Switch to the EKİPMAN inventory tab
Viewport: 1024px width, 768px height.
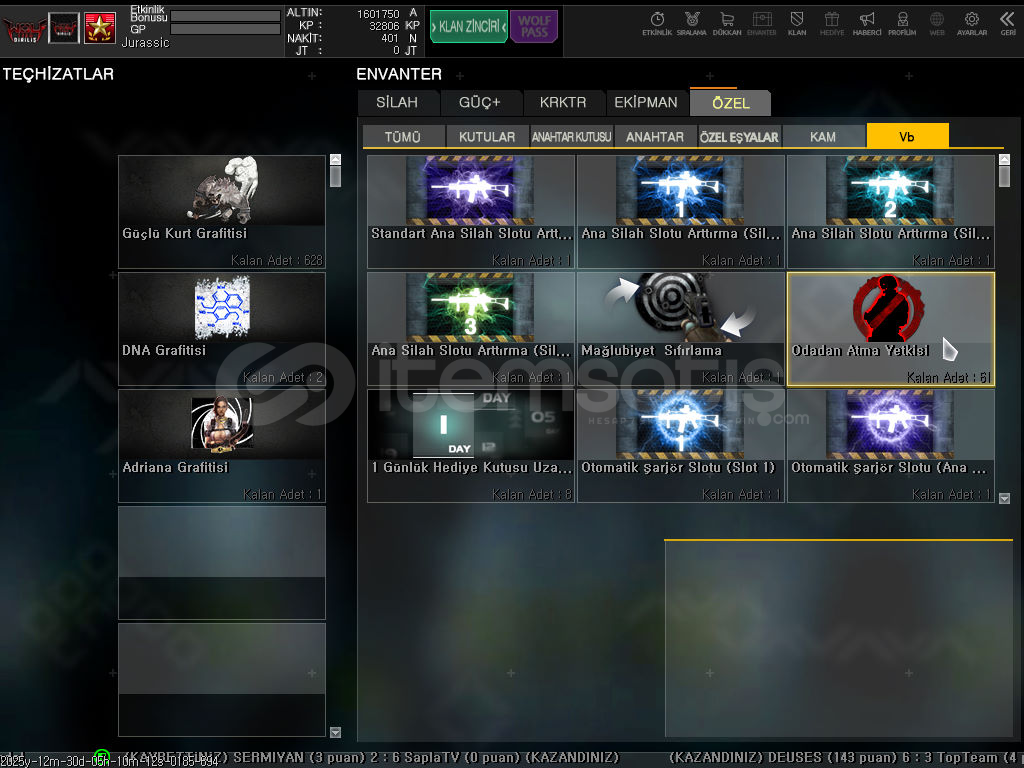coord(646,103)
